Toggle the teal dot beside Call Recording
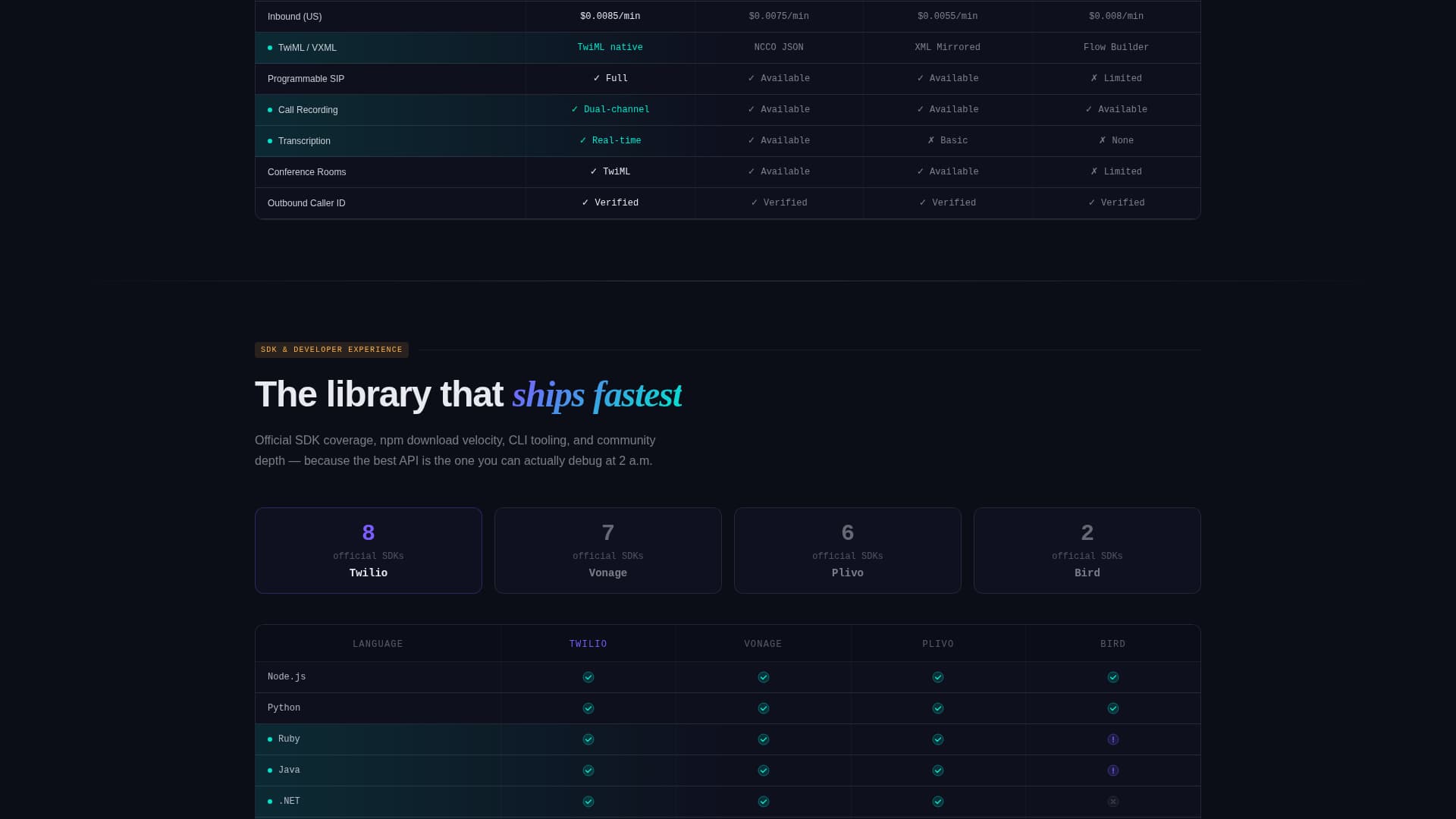This screenshot has height=819, width=1456. tap(270, 110)
